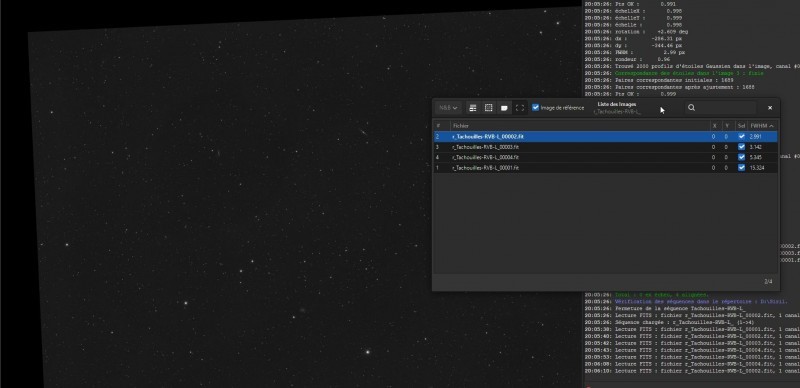Click the select-all dotted-square icon

click(488, 108)
